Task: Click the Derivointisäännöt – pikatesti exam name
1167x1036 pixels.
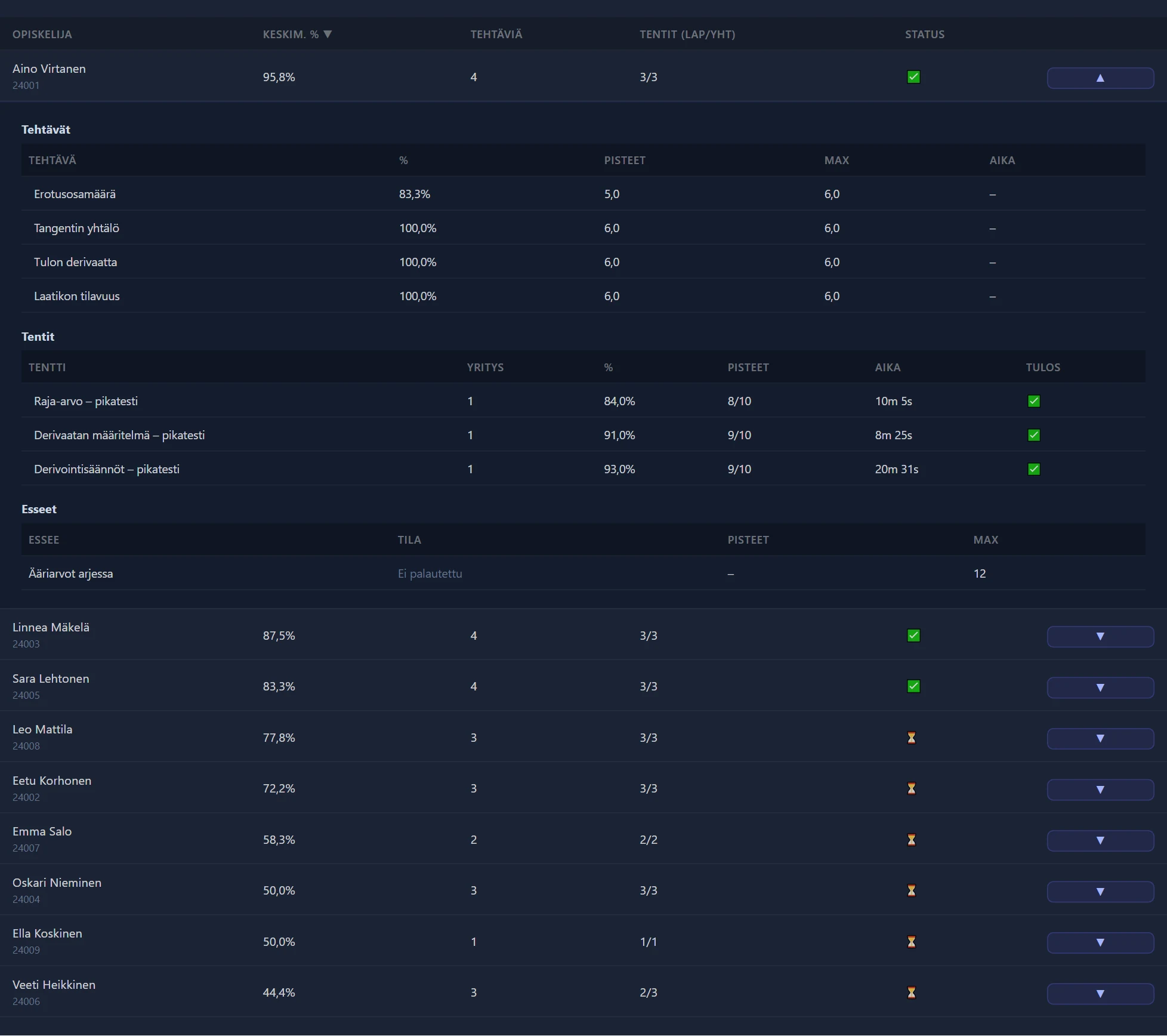Action: pyautogui.click(x=107, y=469)
